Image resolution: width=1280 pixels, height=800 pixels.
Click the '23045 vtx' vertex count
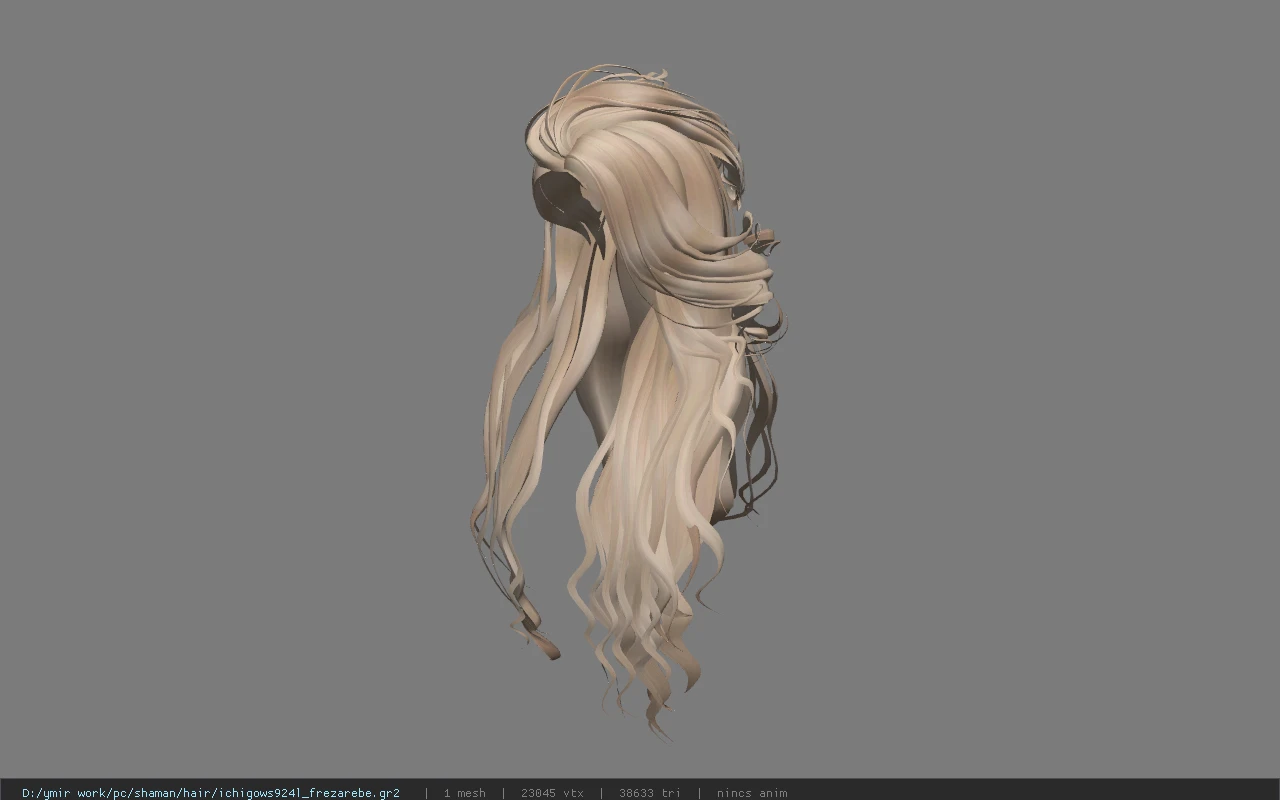point(552,793)
